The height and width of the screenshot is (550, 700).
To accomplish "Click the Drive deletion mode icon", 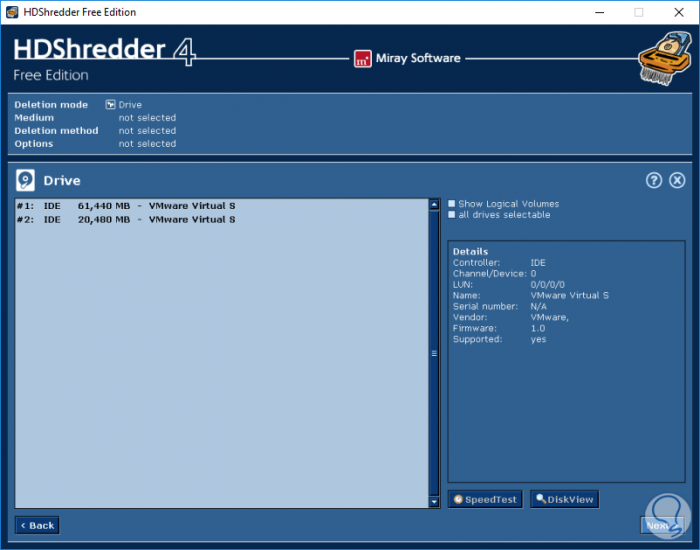I will [x=110, y=104].
